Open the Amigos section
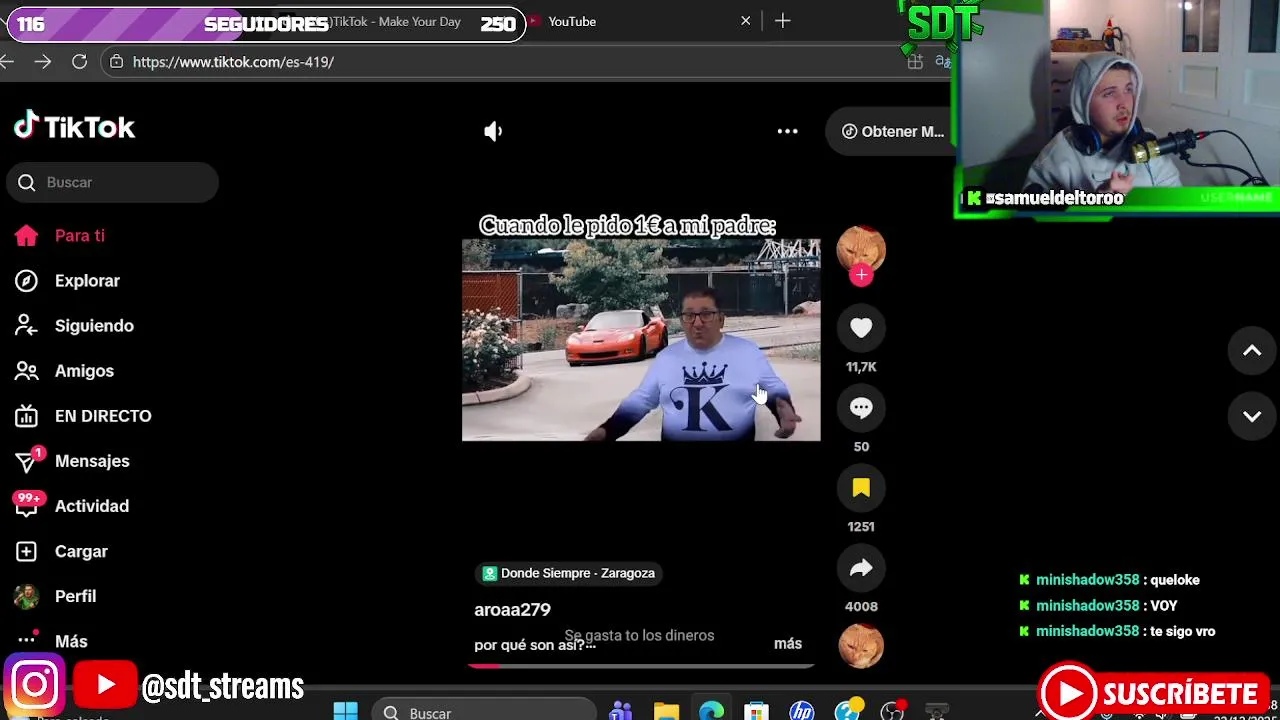The image size is (1280, 720). click(x=84, y=371)
